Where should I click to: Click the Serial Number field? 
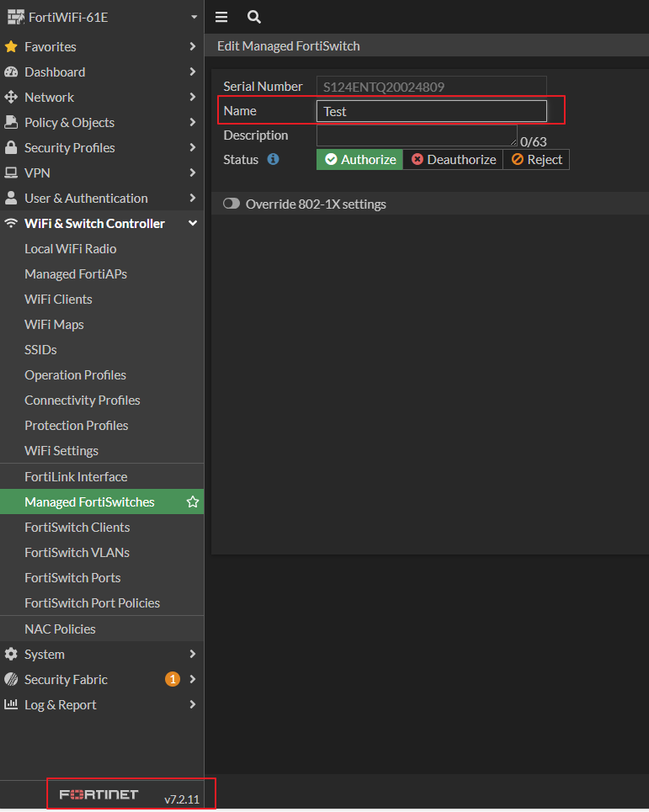click(x=431, y=86)
